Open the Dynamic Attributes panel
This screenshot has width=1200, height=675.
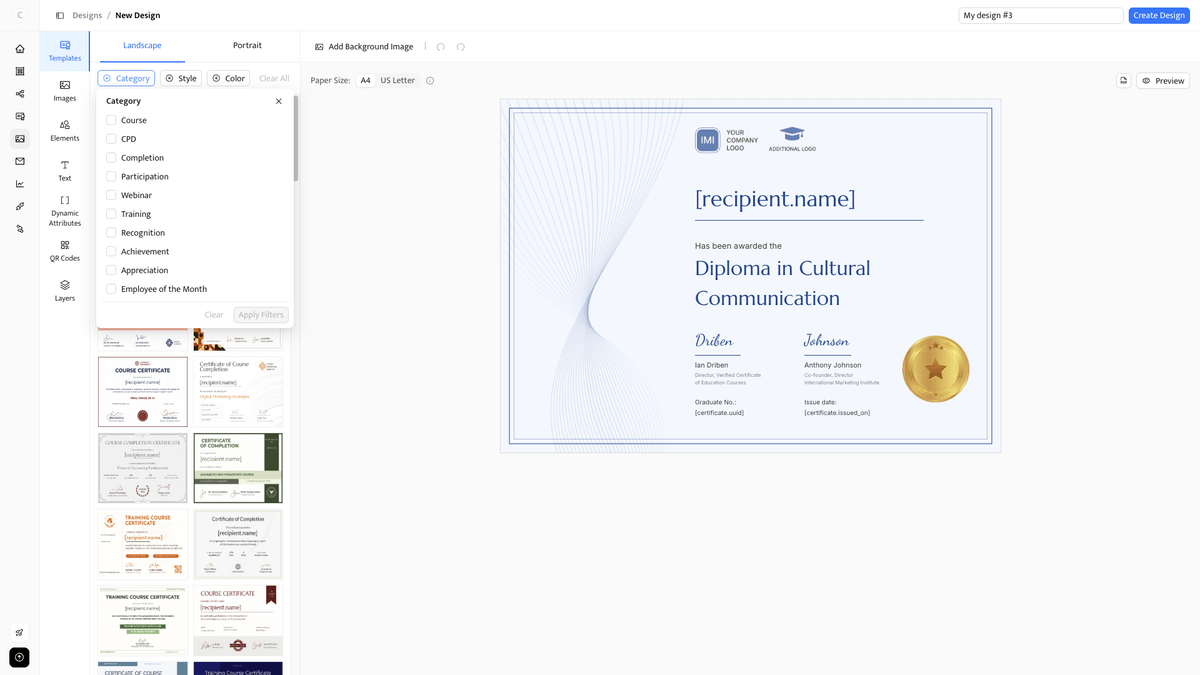[64, 210]
